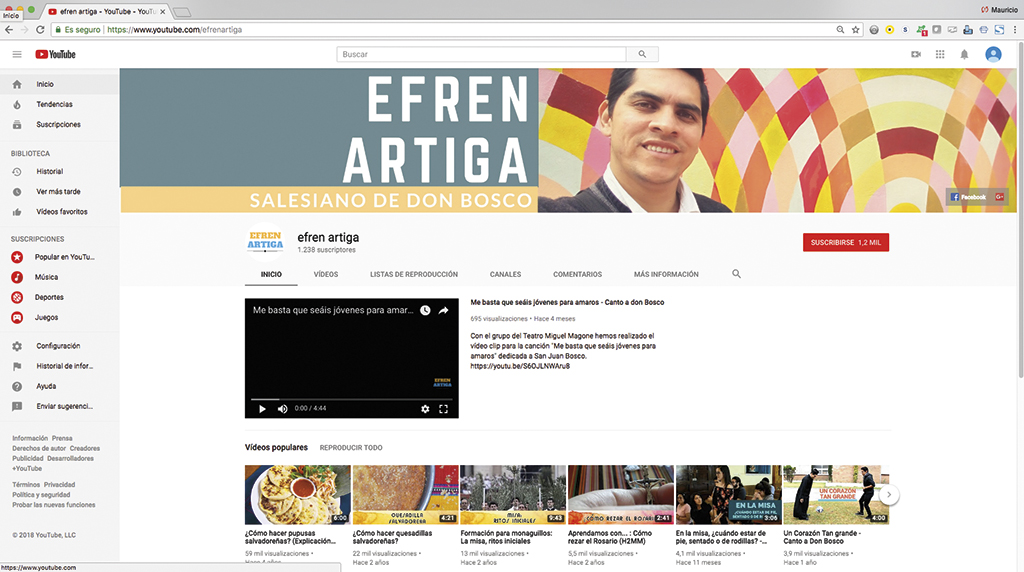Open a new browser tab
This screenshot has height=572, width=1024.
click(x=182, y=12)
